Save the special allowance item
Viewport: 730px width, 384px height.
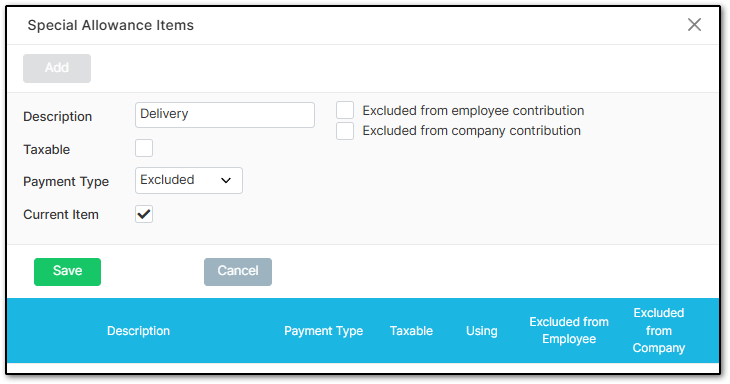tap(67, 271)
